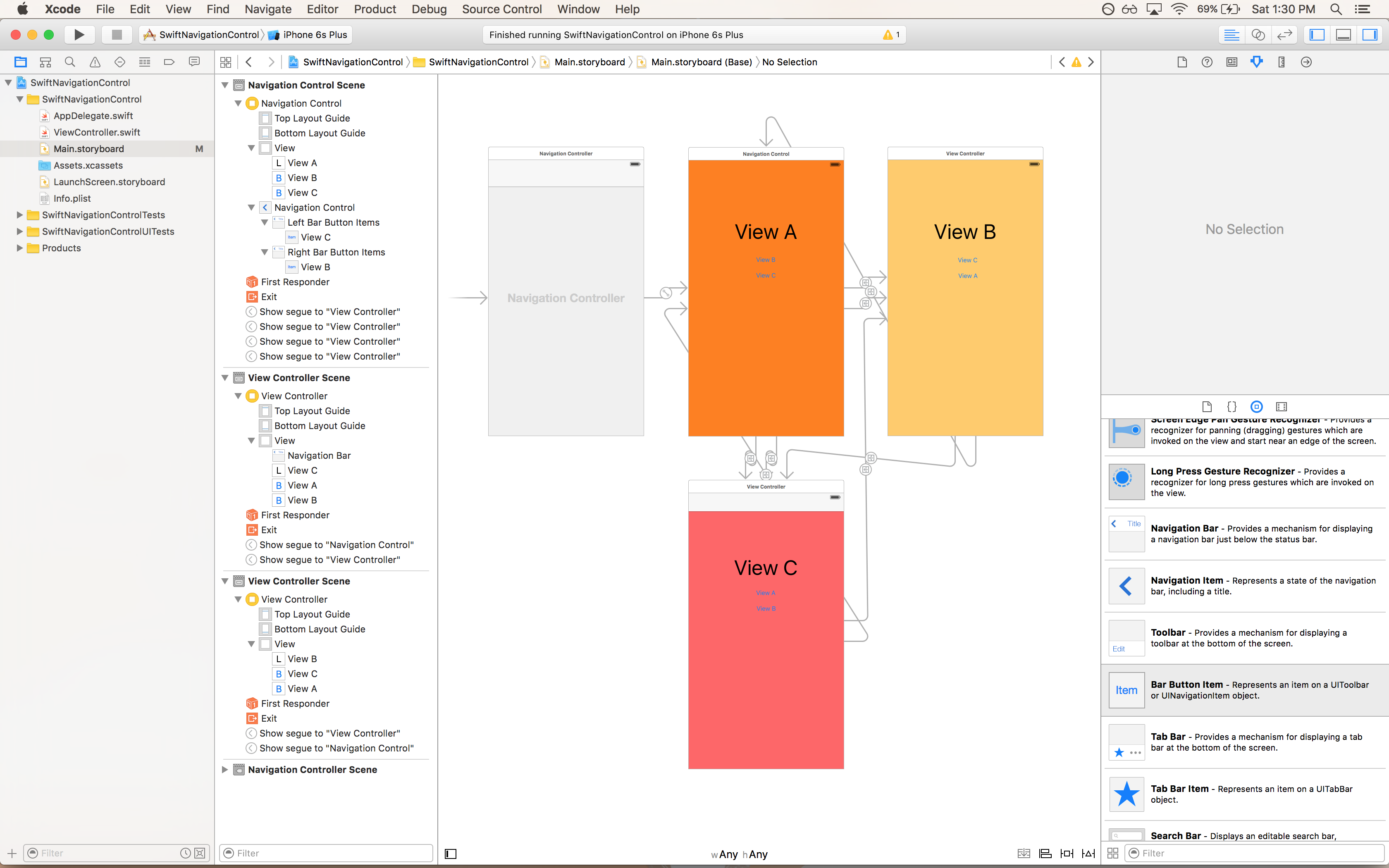Collapse the View Controller Scene tree
Screen dimensions: 1389x868
pyautogui.click(x=225, y=378)
